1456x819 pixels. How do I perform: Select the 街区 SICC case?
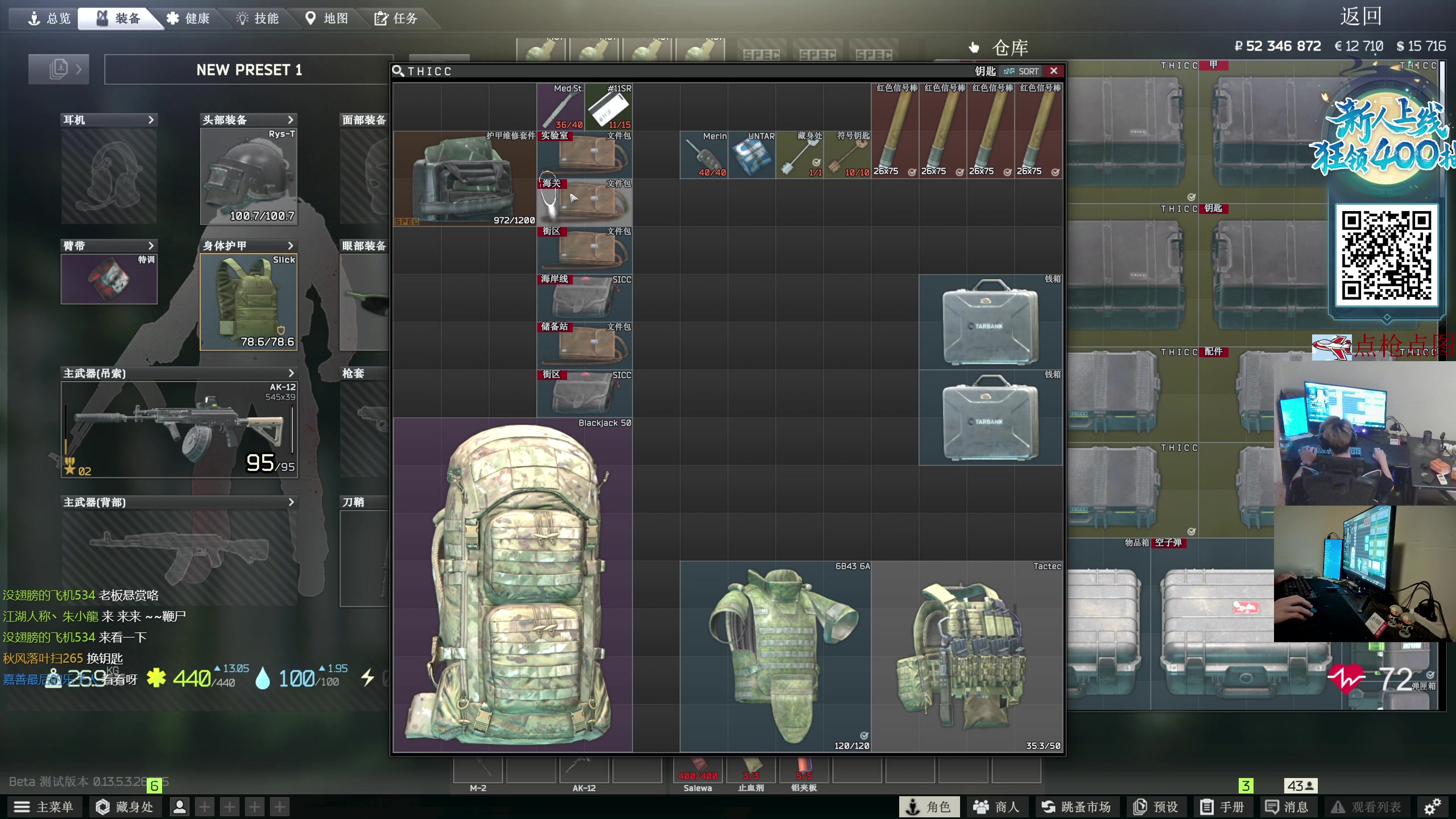coord(585,394)
